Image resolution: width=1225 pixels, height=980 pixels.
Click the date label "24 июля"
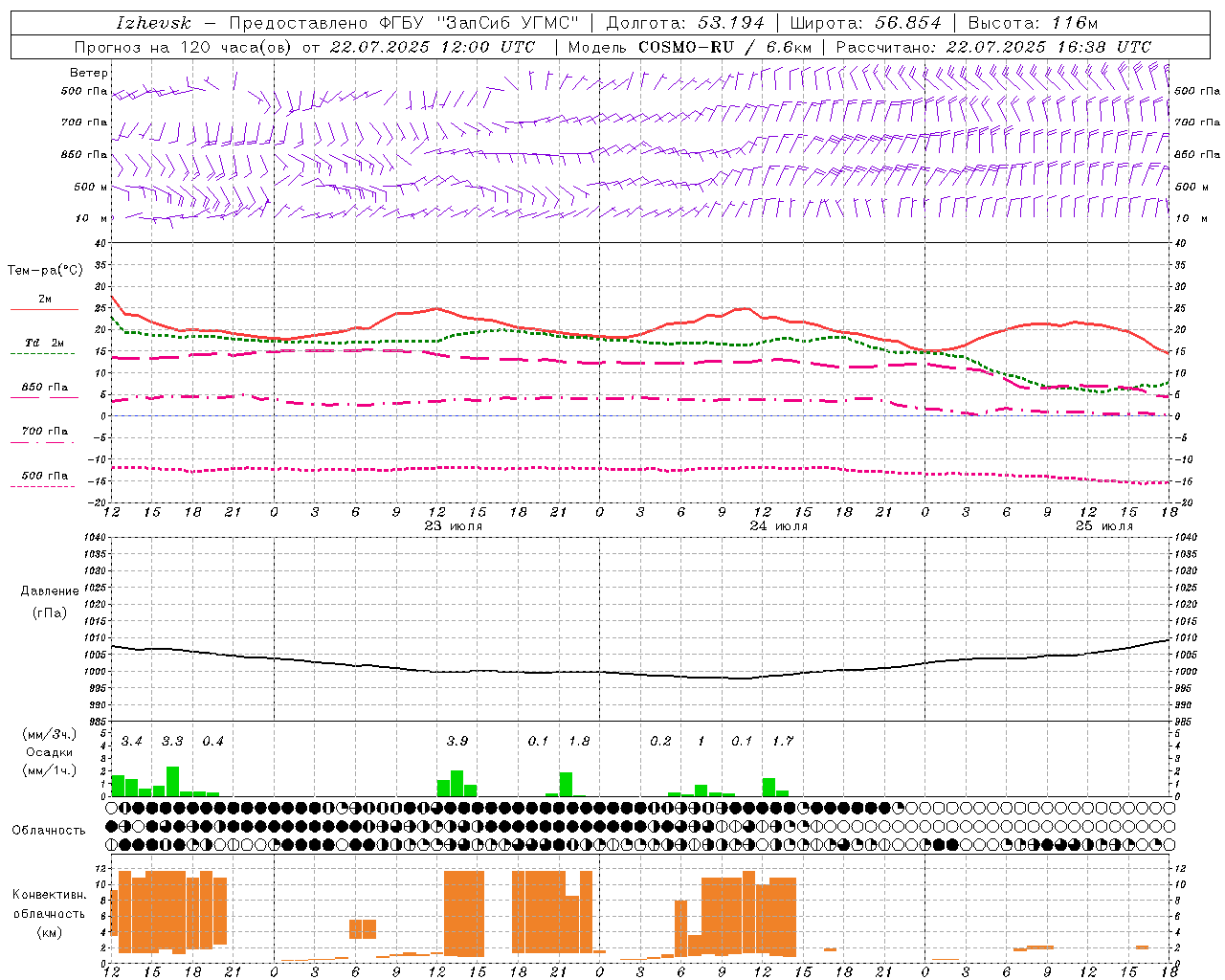pos(779,526)
